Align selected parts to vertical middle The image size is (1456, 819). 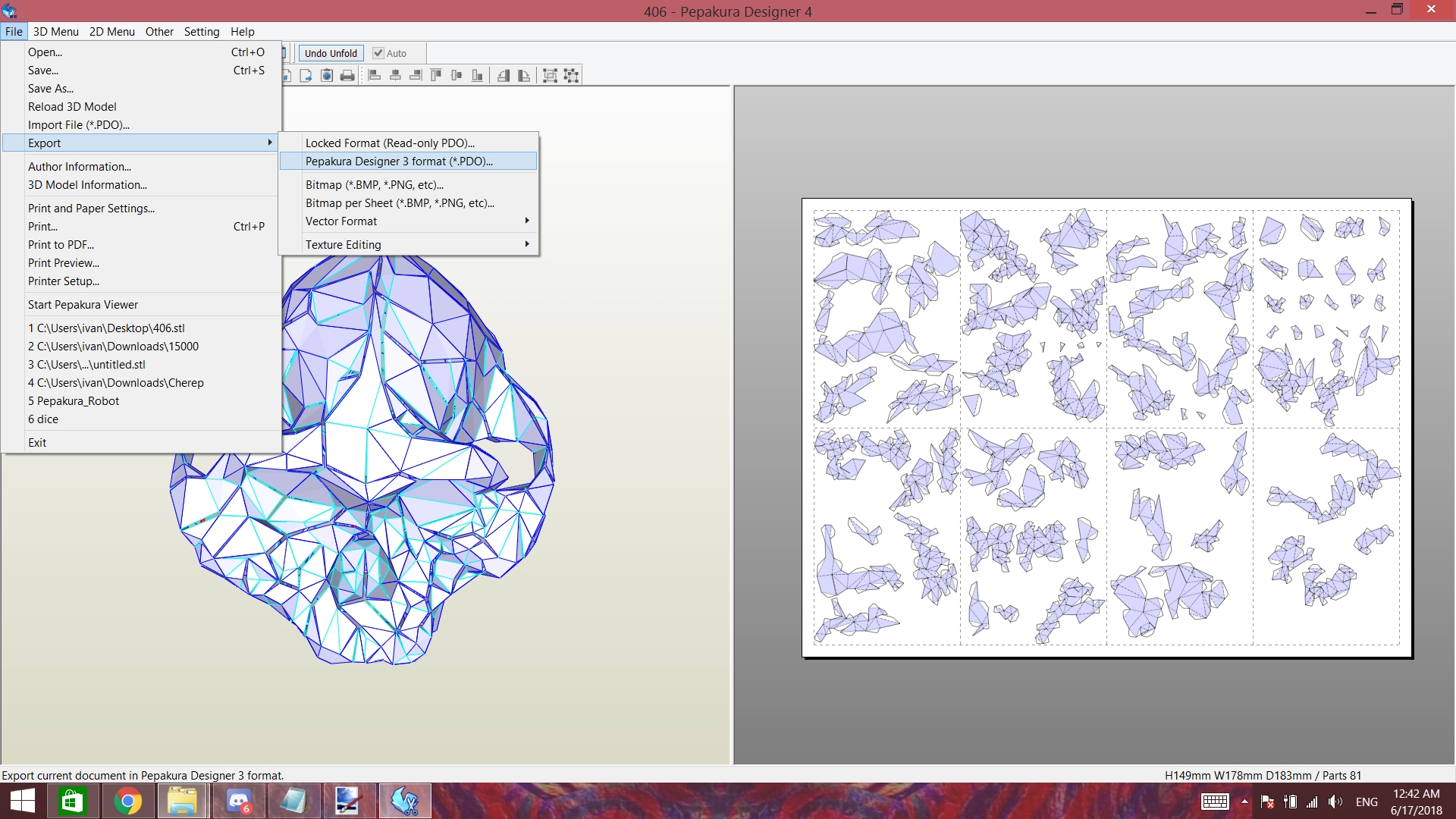pos(457,75)
